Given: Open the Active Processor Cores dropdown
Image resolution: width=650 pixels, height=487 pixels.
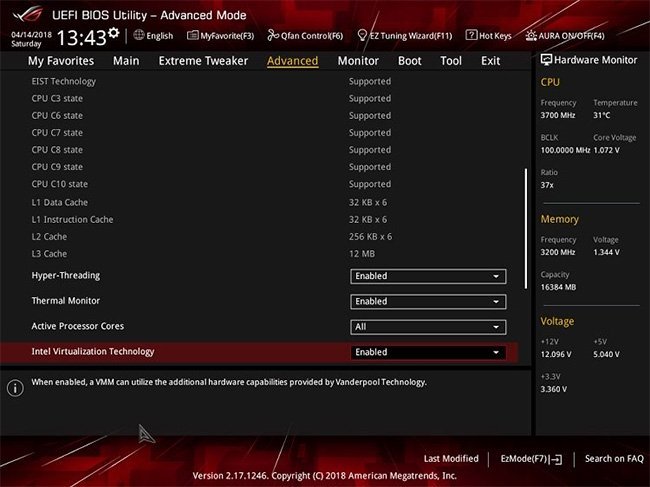Looking at the screenshot, I should 428,327.
